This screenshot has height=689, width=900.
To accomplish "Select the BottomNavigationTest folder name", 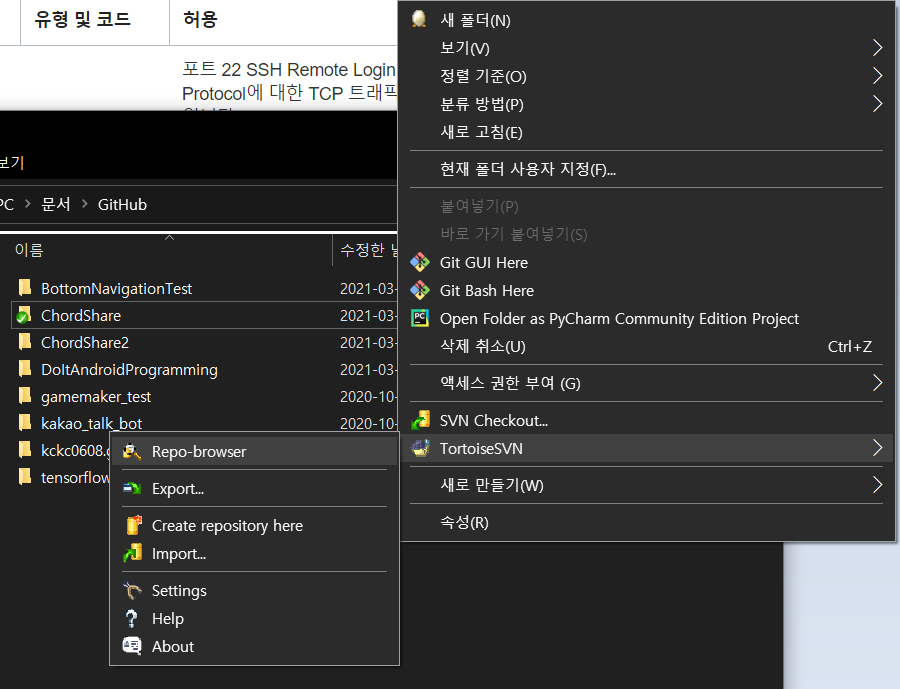I will (x=117, y=289).
